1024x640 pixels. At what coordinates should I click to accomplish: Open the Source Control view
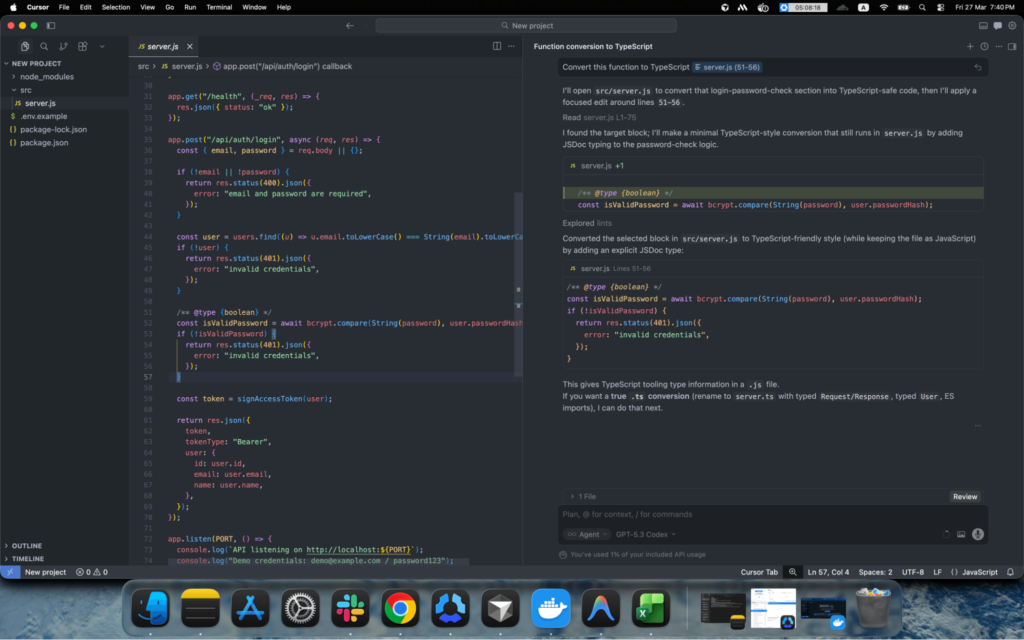pyautogui.click(x=64, y=46)
